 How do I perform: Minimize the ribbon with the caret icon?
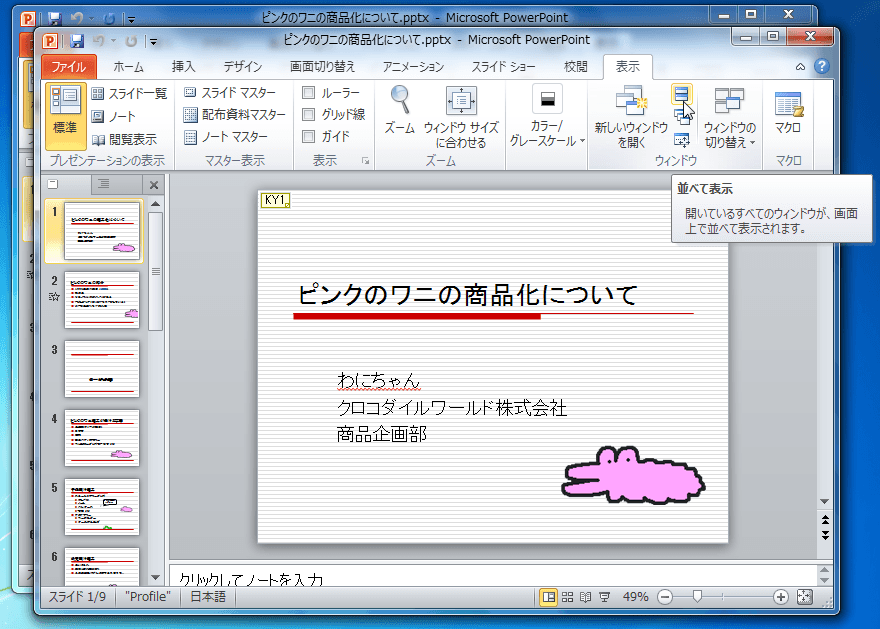point(800,67)
